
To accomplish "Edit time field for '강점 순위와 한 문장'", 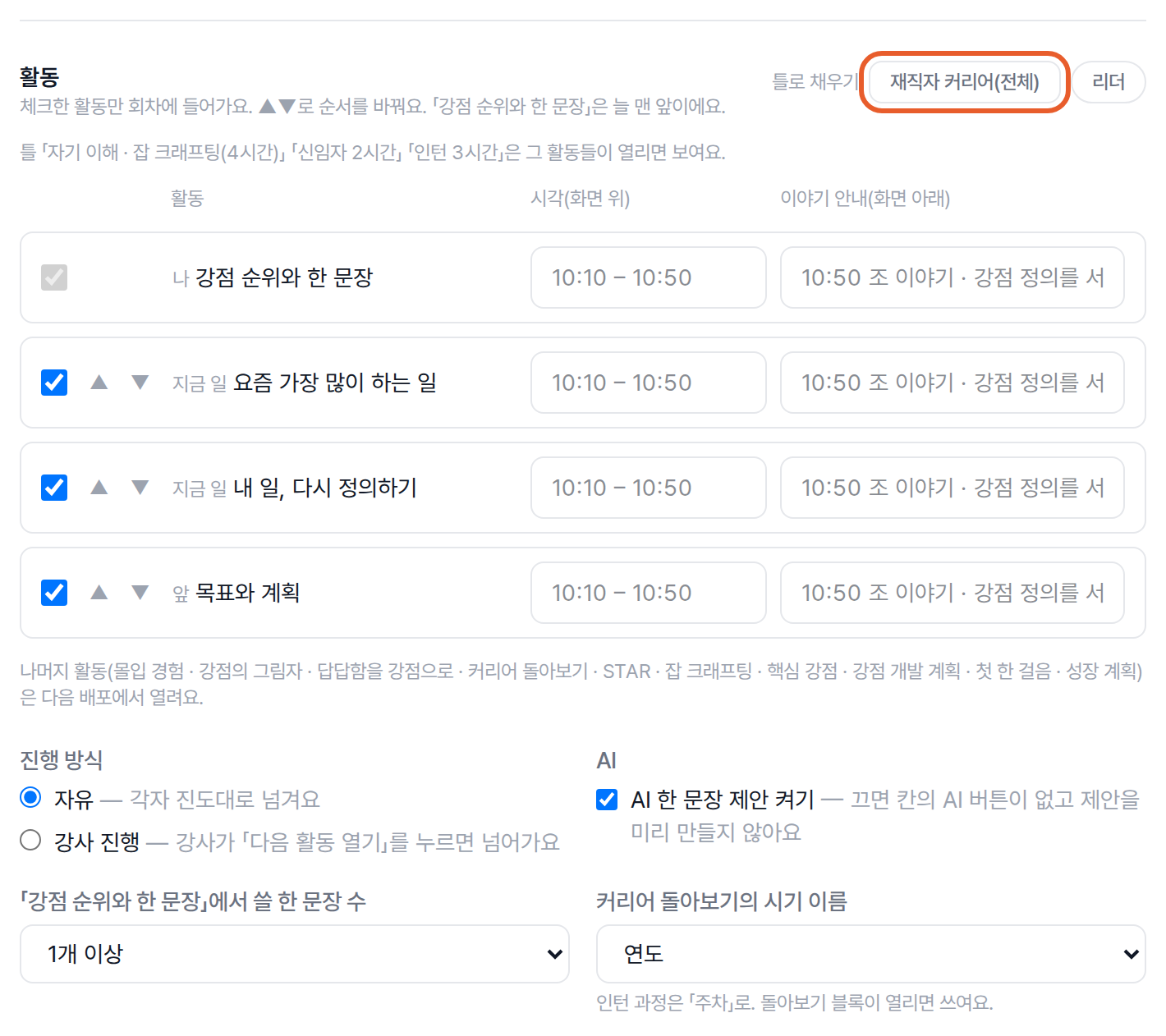I will (649, 277).
